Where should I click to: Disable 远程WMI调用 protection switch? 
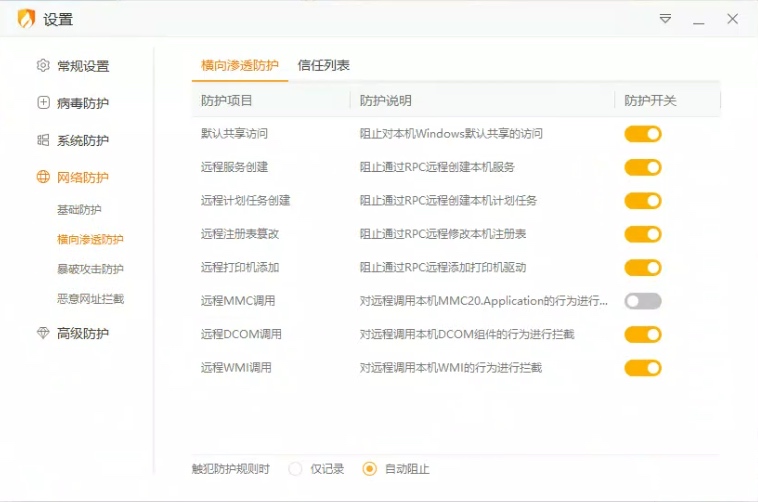(x=642, y=368)
